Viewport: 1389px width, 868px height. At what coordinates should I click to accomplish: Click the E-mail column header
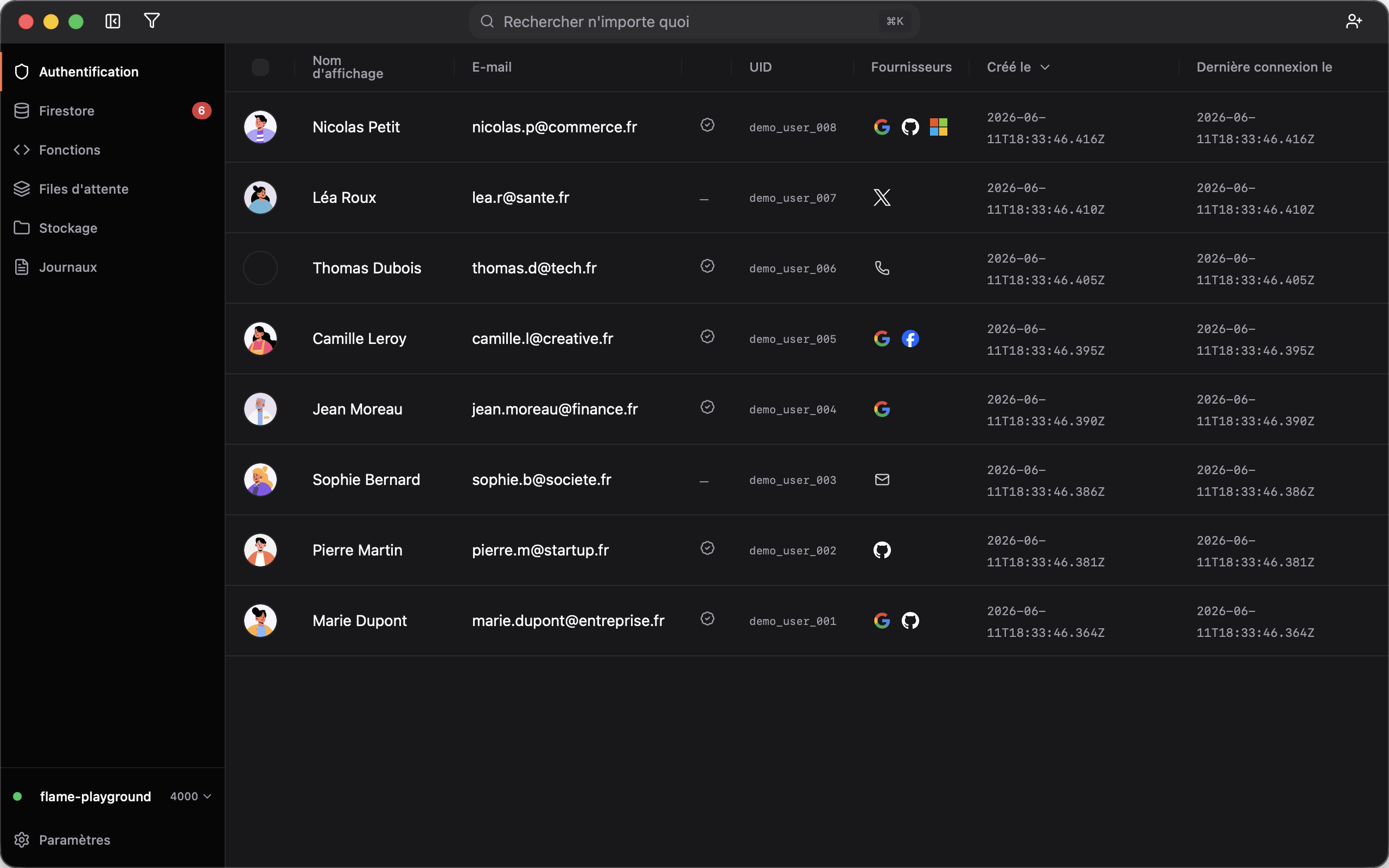click(492, 67)
